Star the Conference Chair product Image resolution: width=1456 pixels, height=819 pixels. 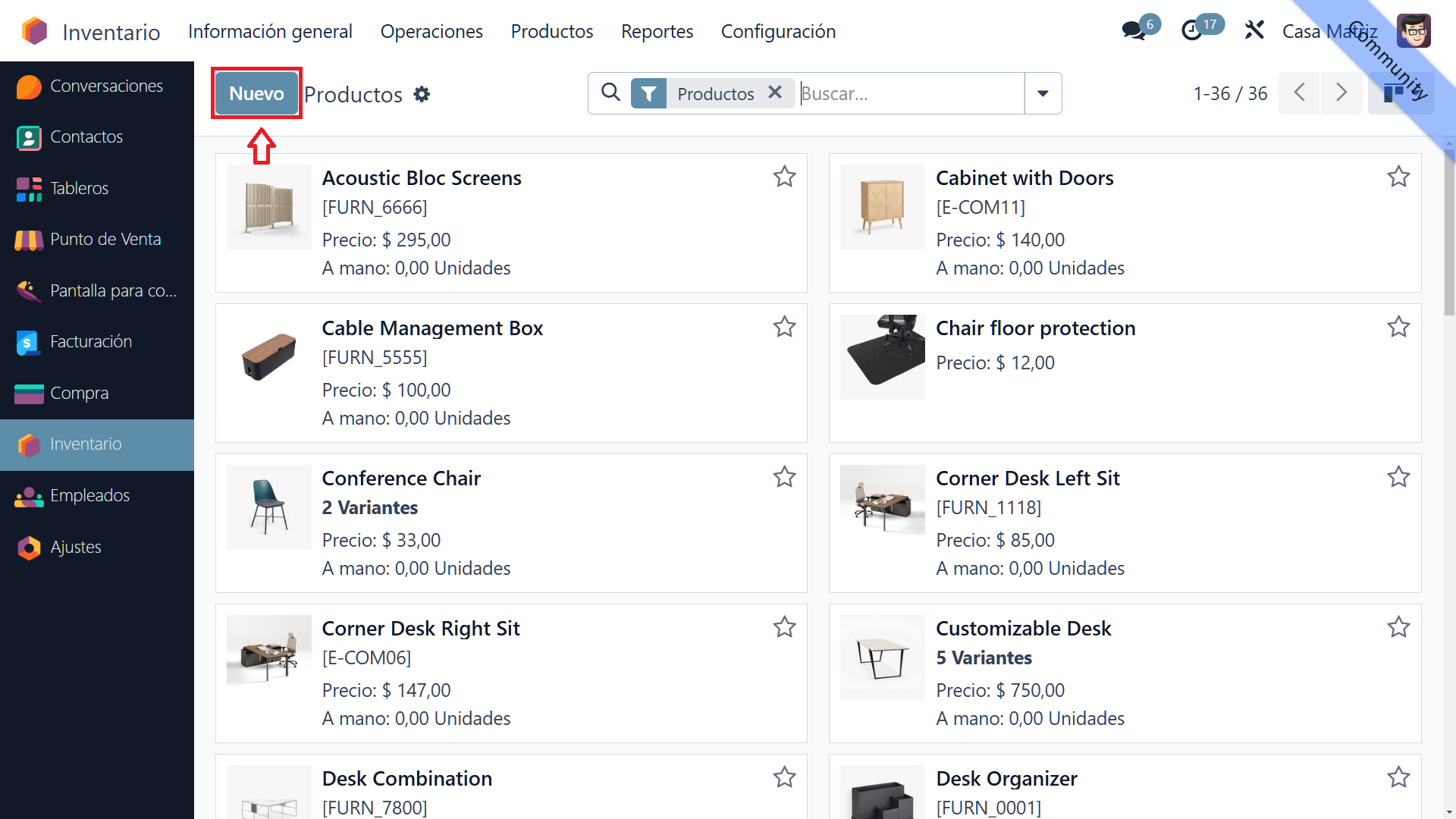point(784,477)
